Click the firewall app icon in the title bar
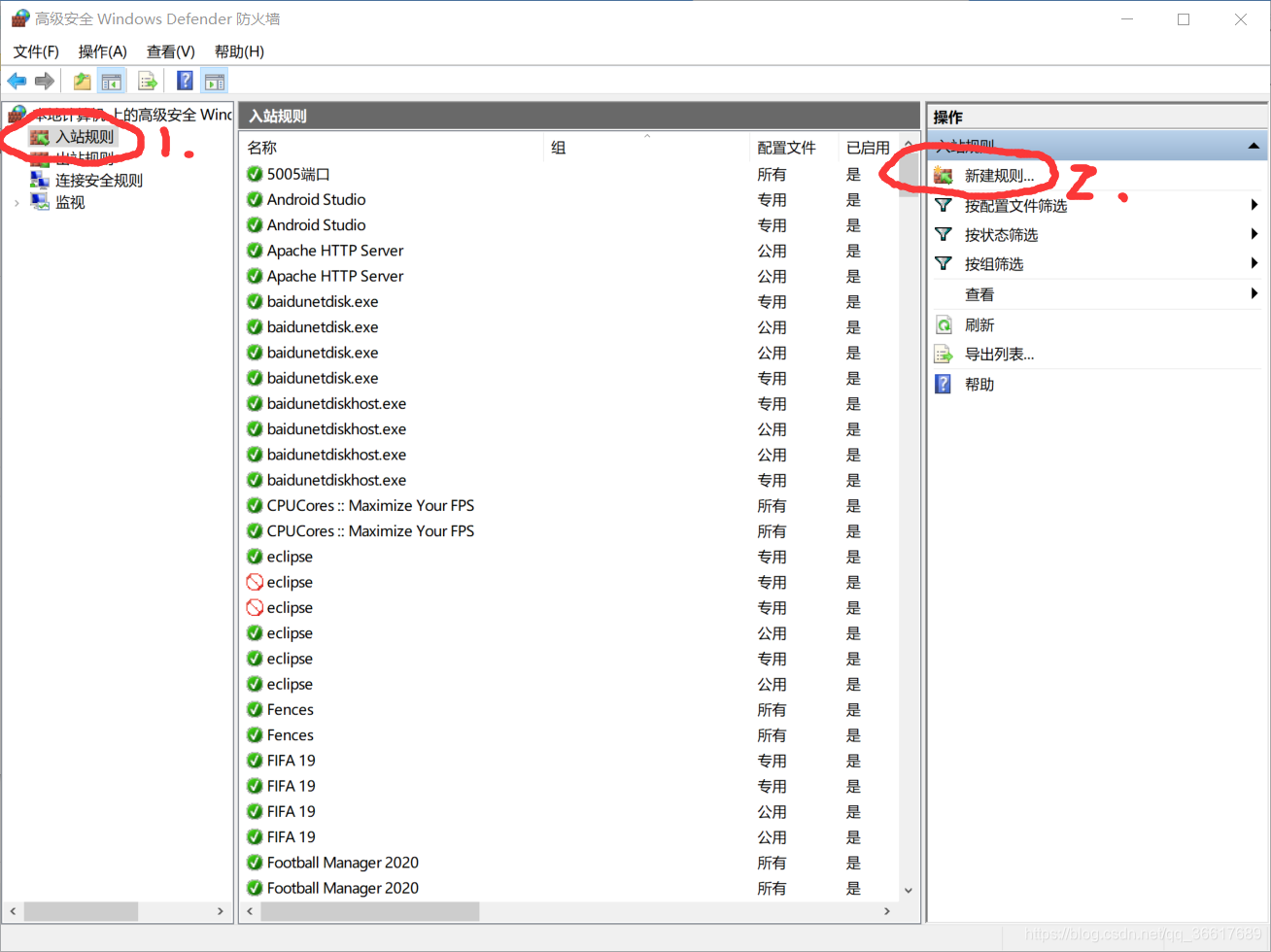The width and height of the screenshot is (1271, 952). click(x=19, y=18)
